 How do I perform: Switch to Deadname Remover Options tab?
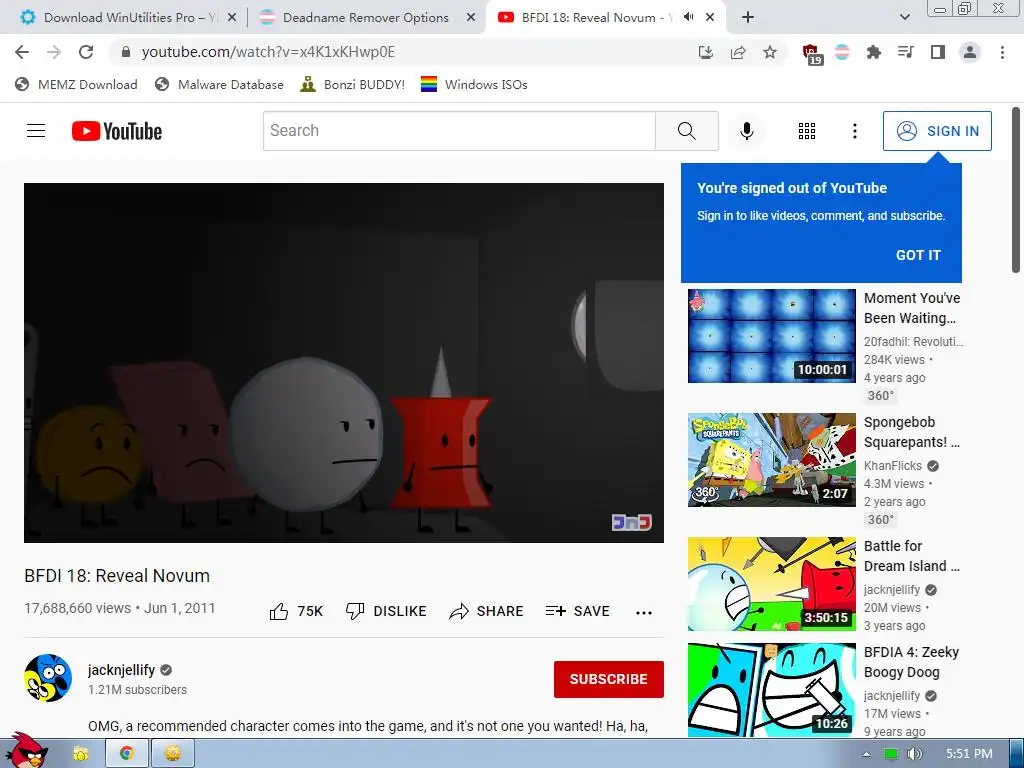click(366, 18)
